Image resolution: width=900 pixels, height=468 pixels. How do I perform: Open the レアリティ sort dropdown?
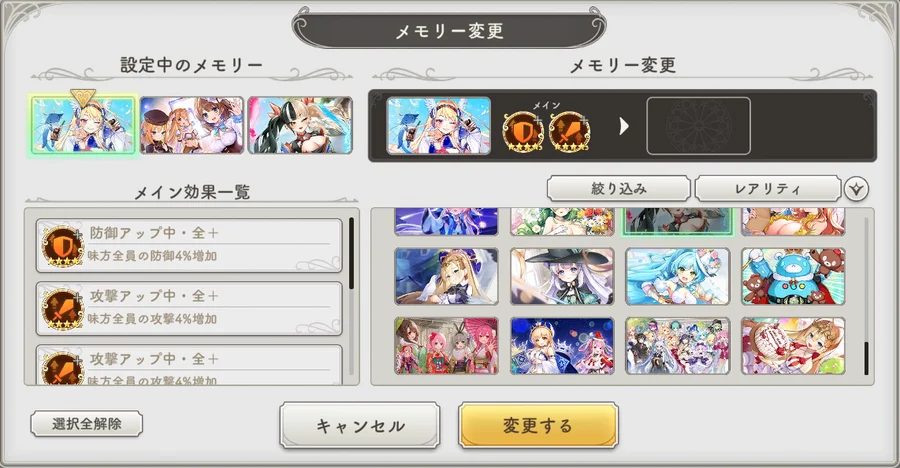[767, 188]
